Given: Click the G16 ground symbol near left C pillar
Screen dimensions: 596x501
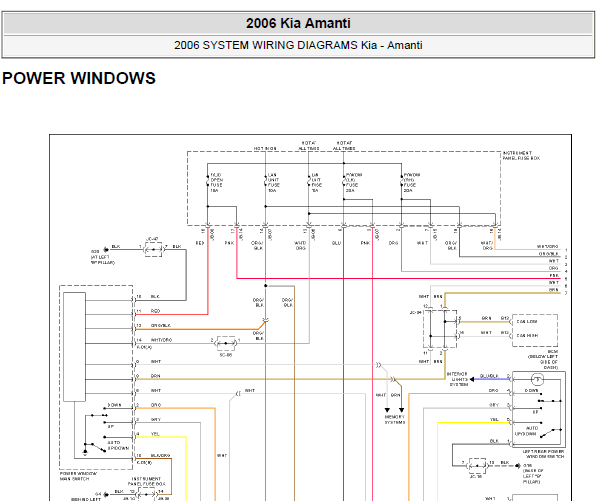Looking at the screenshot, I should (518, 466).
